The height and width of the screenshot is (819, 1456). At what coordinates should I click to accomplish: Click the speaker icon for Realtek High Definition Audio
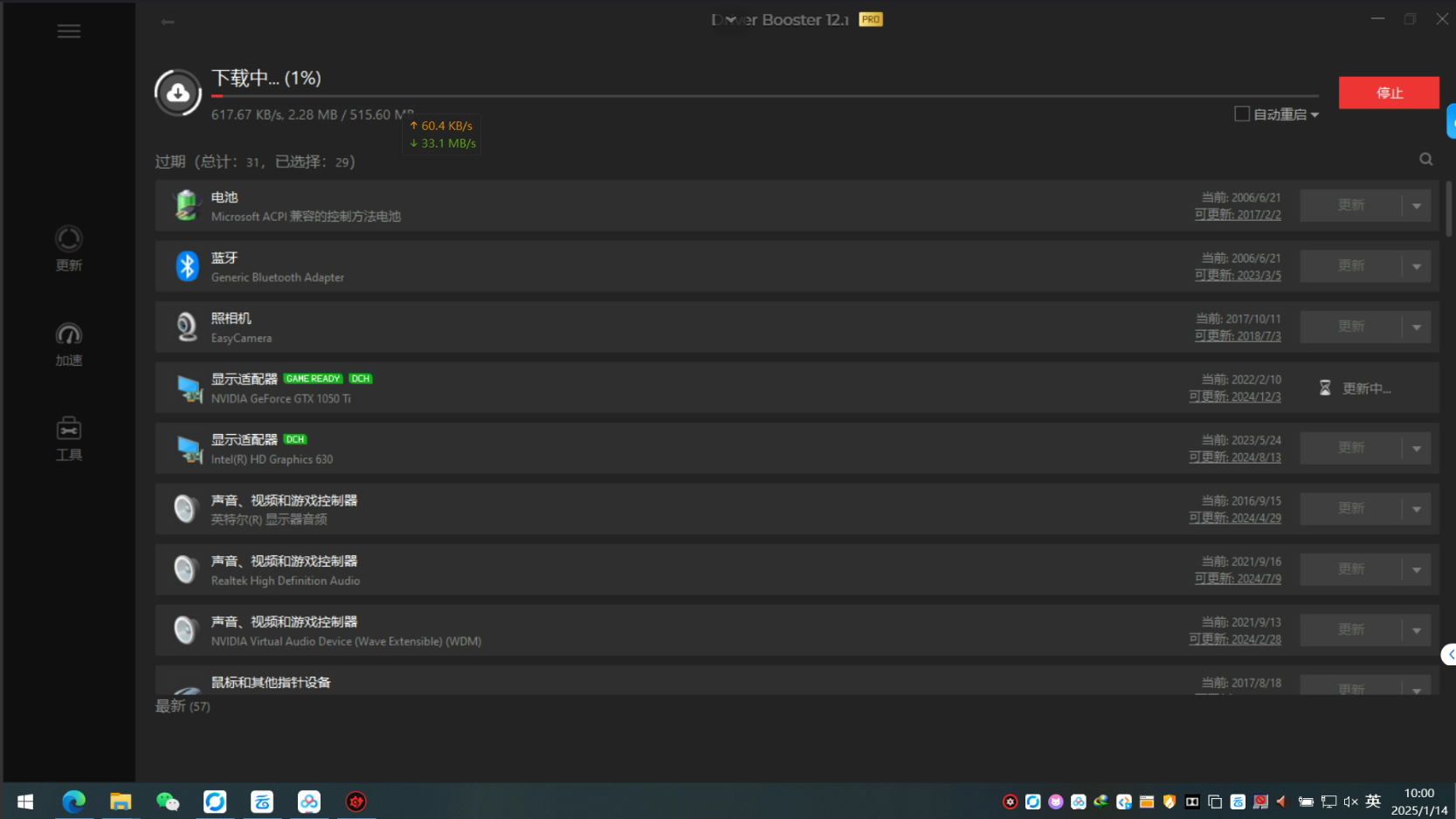[x=185, y=569]
